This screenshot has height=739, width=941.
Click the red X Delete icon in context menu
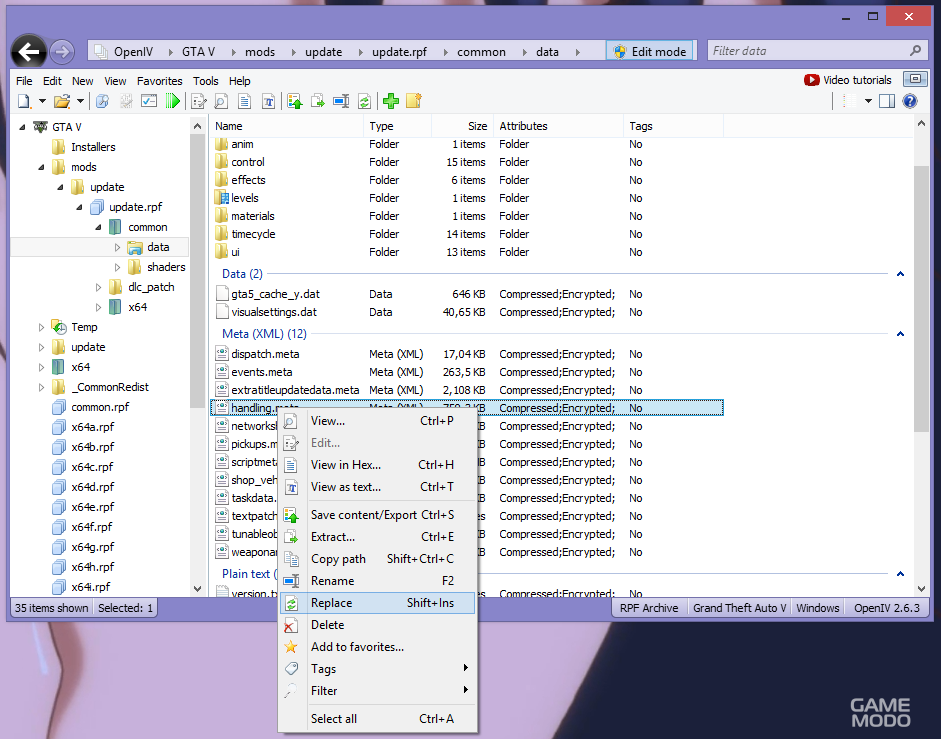(291, 625)
